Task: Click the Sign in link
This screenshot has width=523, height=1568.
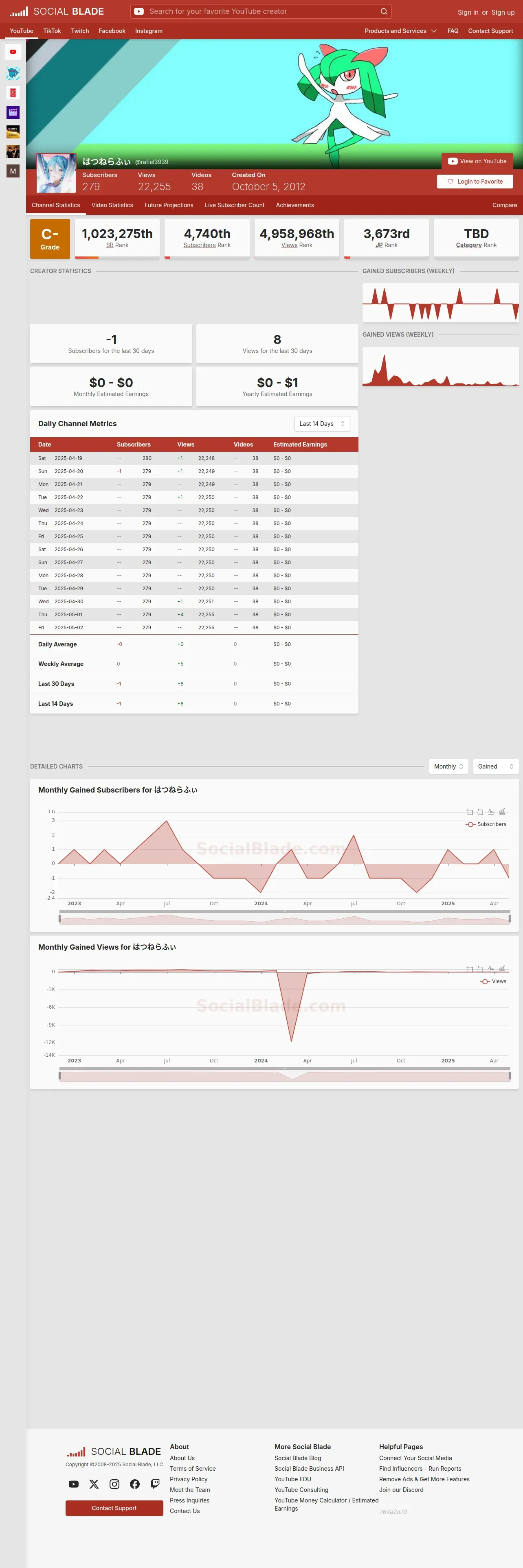Action: click(x=468, y=12)
